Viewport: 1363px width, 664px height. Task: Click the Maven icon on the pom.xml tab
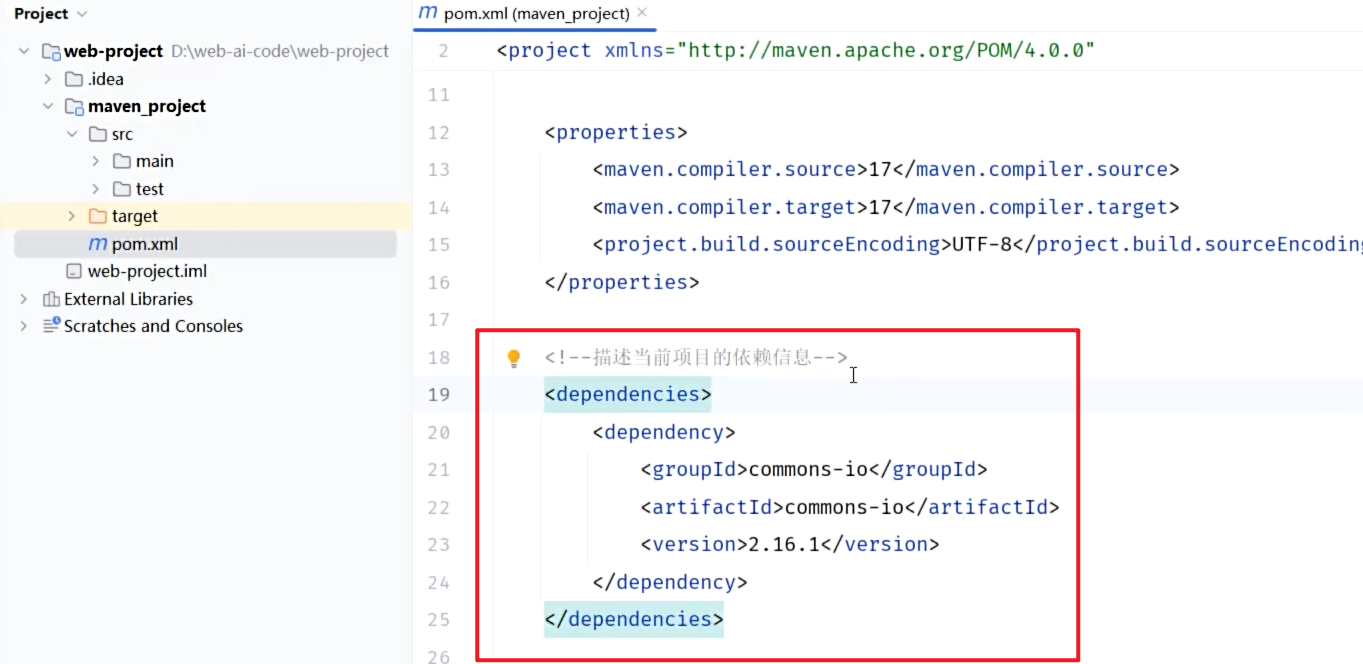click(428, 13)
